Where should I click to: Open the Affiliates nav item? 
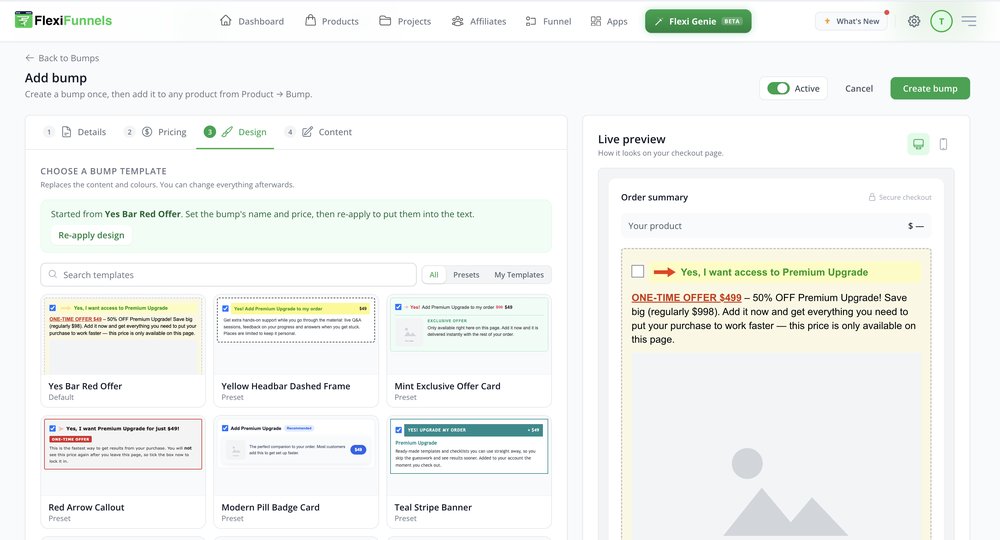pos(479,21)
